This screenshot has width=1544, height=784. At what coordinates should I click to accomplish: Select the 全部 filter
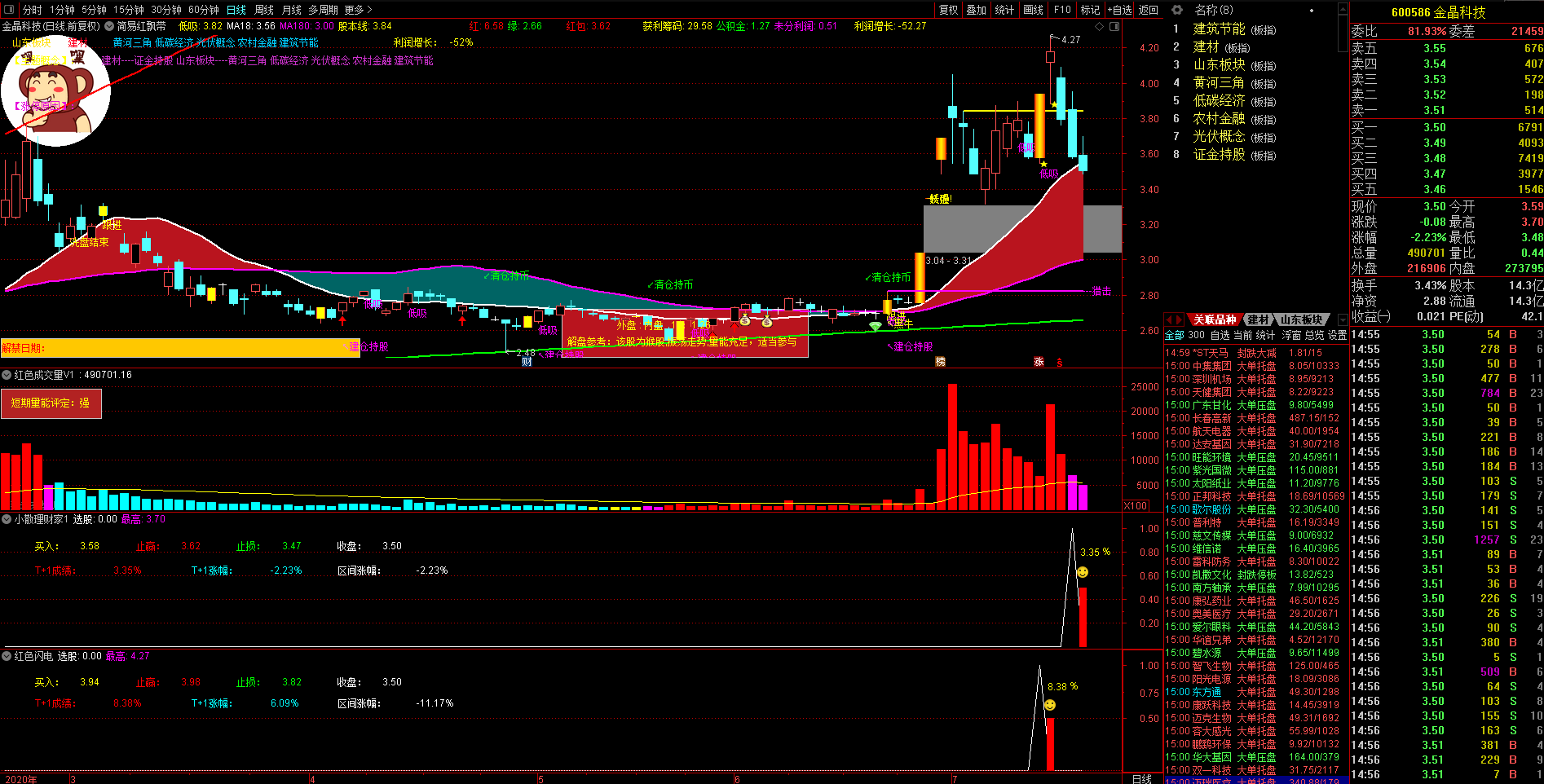(x=1174, y=335)
